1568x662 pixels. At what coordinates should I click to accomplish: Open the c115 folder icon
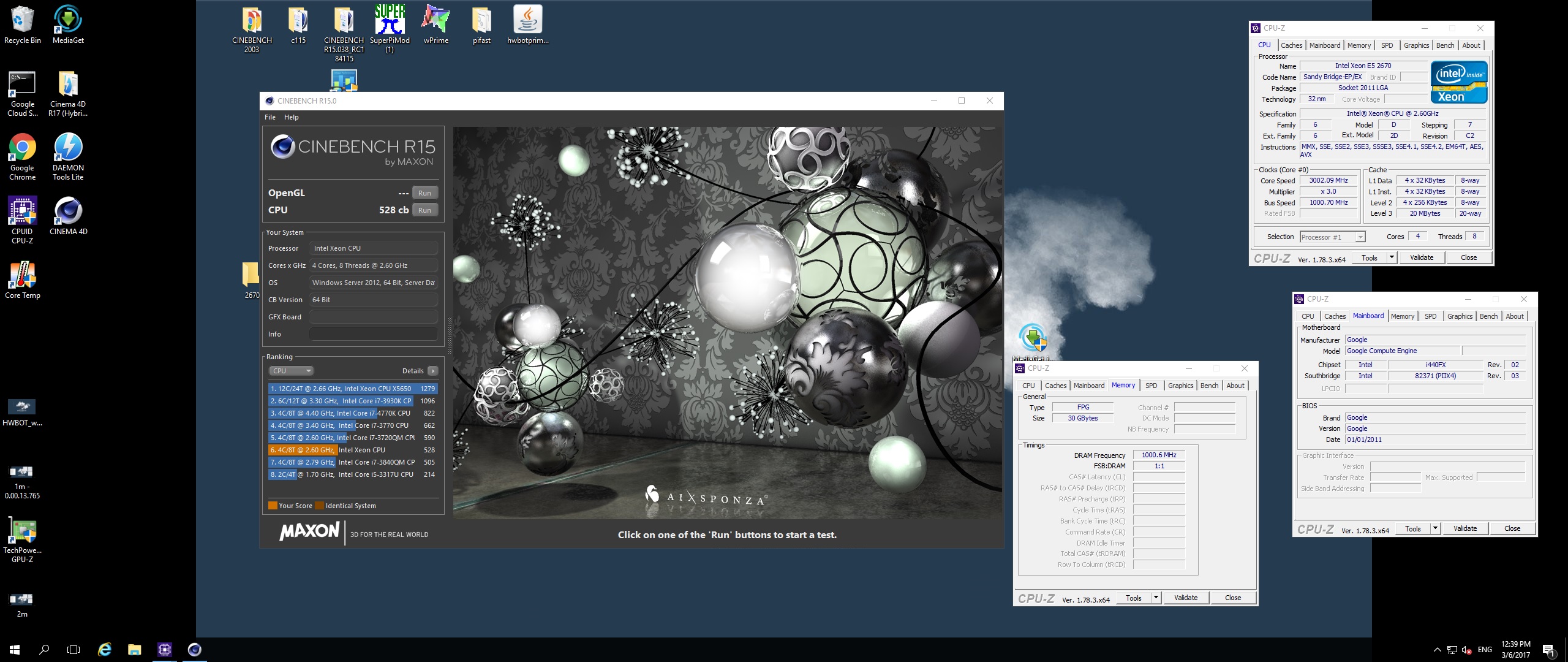298,25
